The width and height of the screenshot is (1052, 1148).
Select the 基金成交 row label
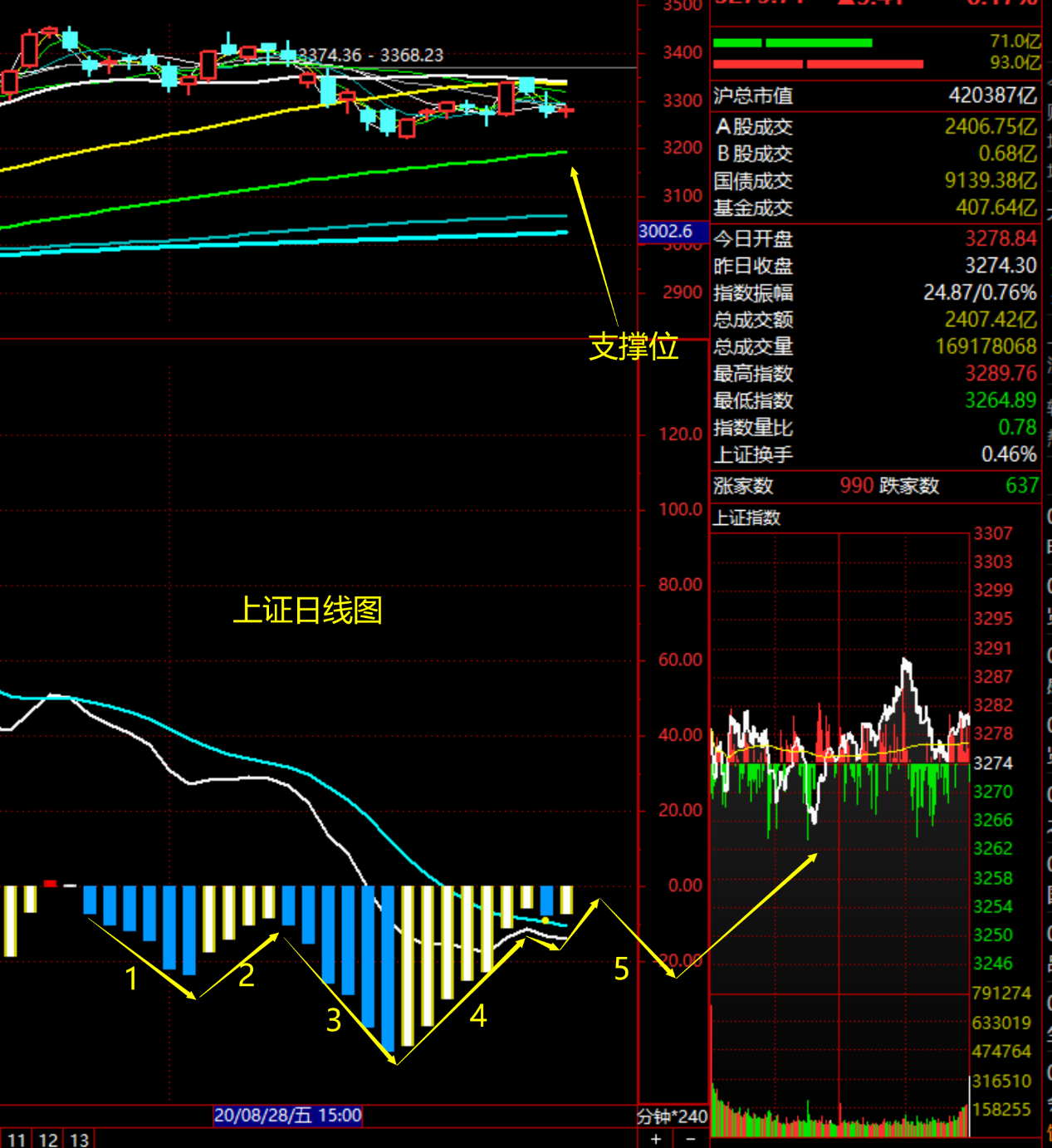click(753, 208)
